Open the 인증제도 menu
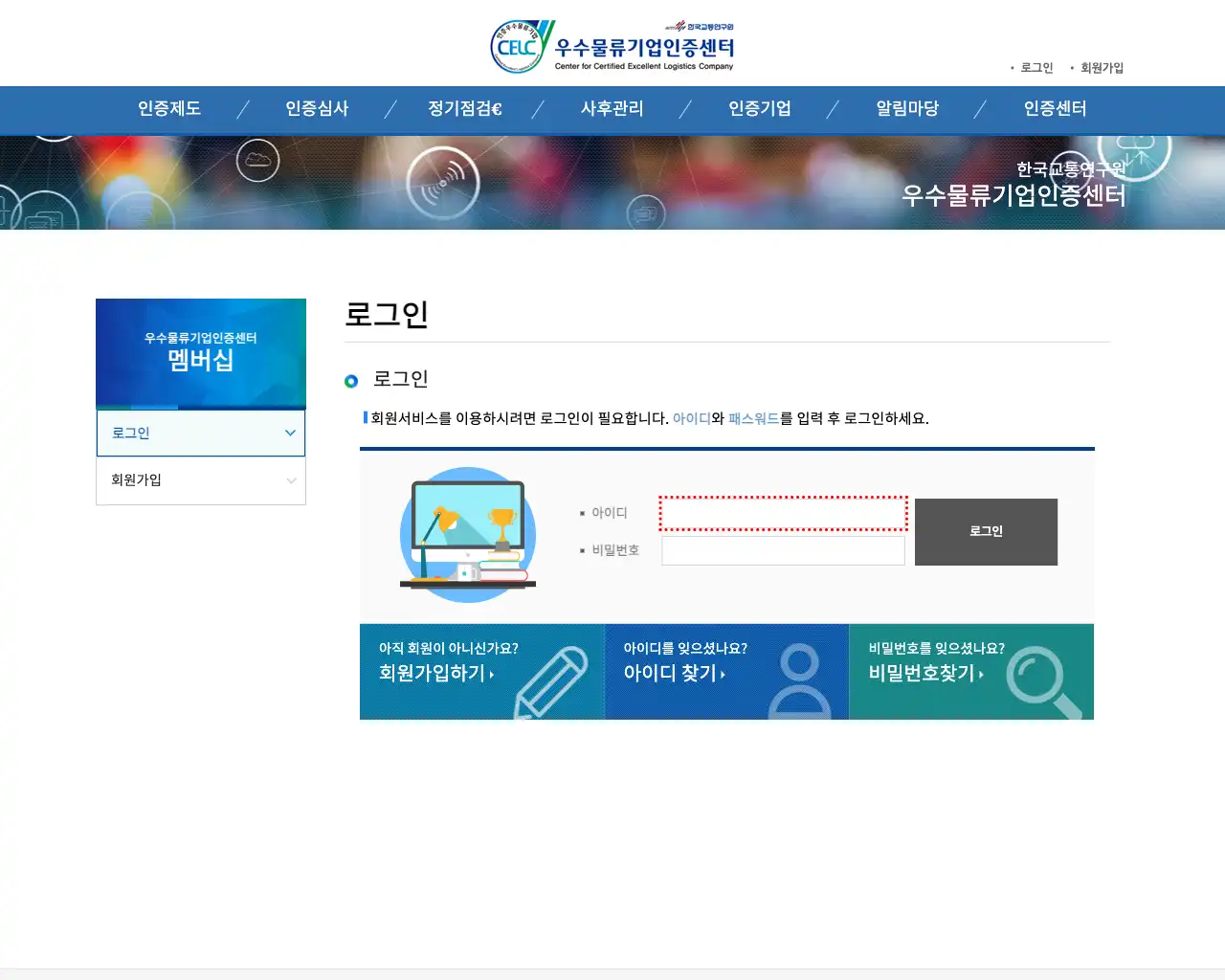 click(169, 109)
